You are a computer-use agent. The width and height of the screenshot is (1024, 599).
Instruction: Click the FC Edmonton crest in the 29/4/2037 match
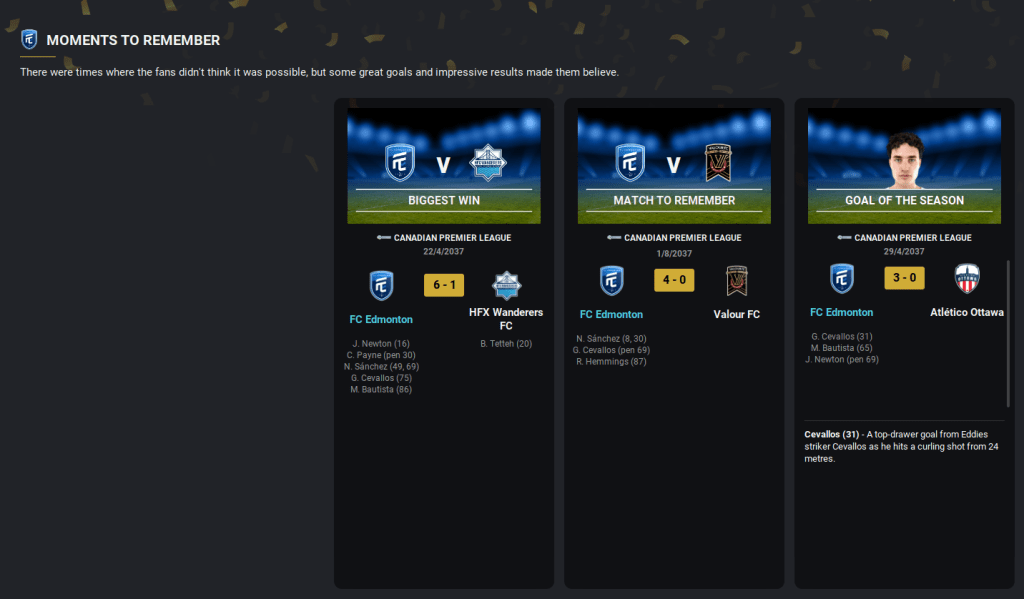pos(842,278)
